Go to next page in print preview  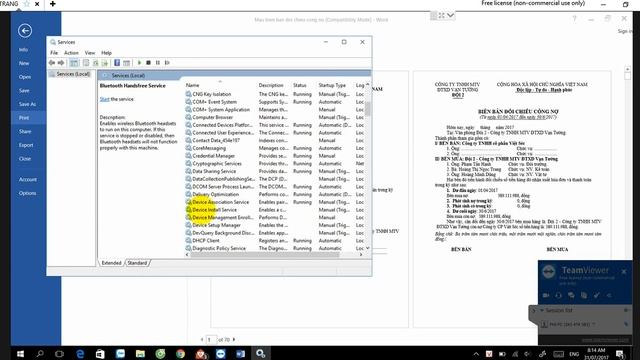tap(234, 340)
